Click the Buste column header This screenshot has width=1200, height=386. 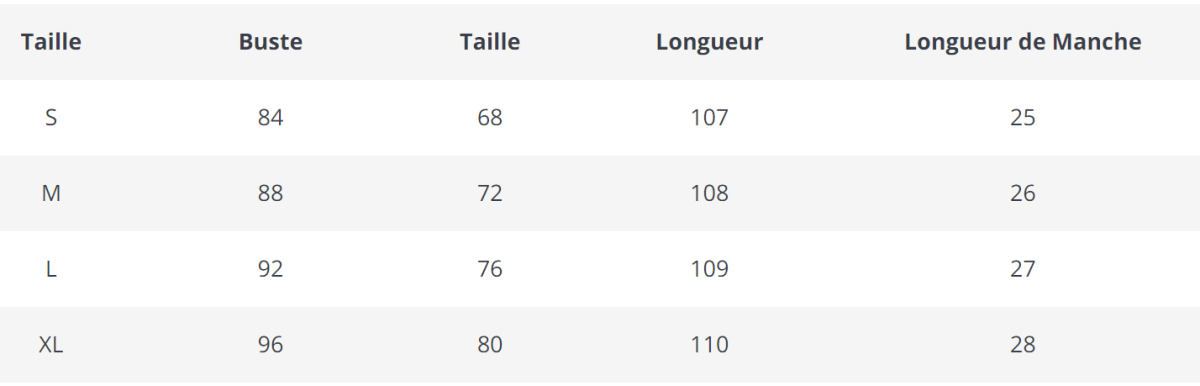(x=270, y=42)
